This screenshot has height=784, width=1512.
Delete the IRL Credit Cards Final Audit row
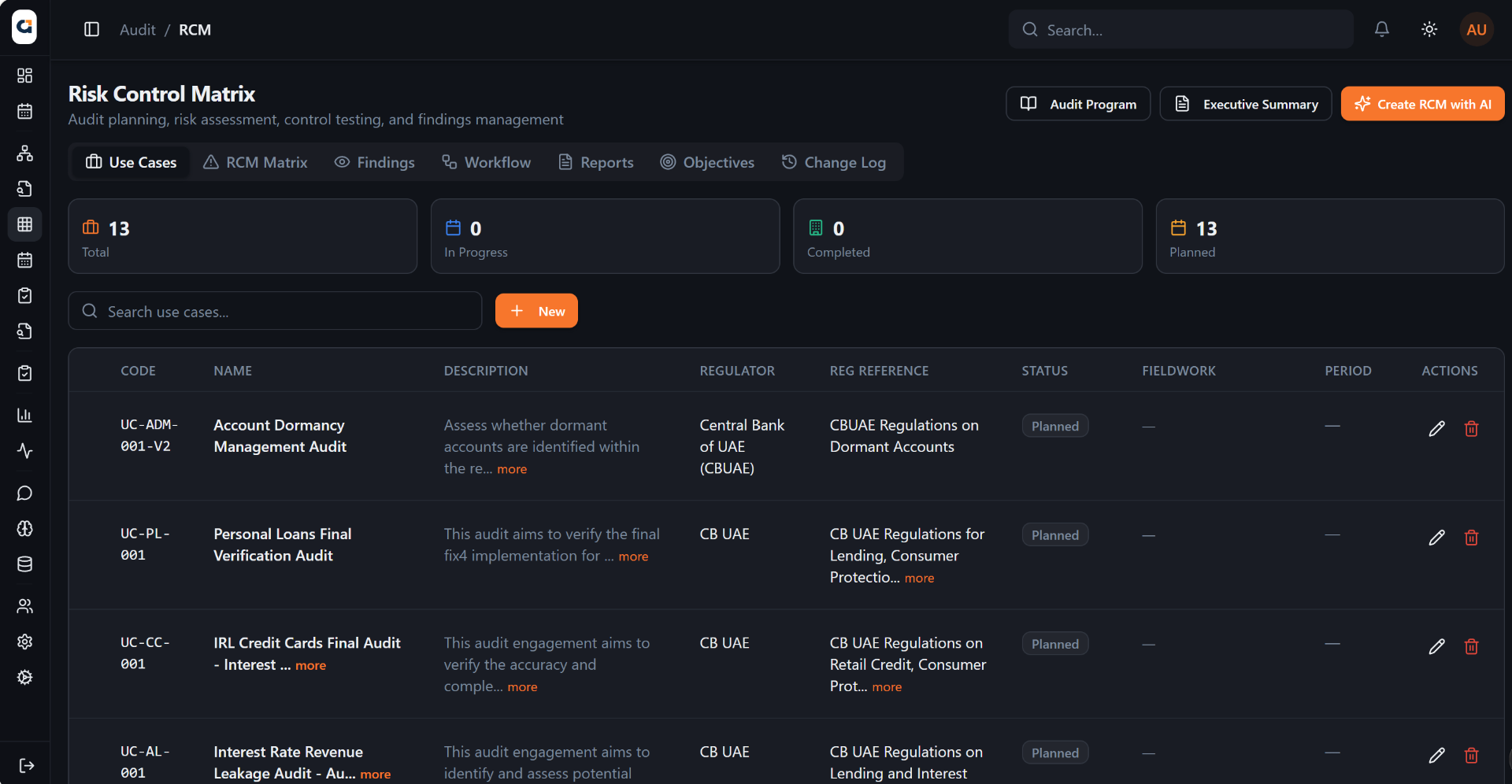1471,646
